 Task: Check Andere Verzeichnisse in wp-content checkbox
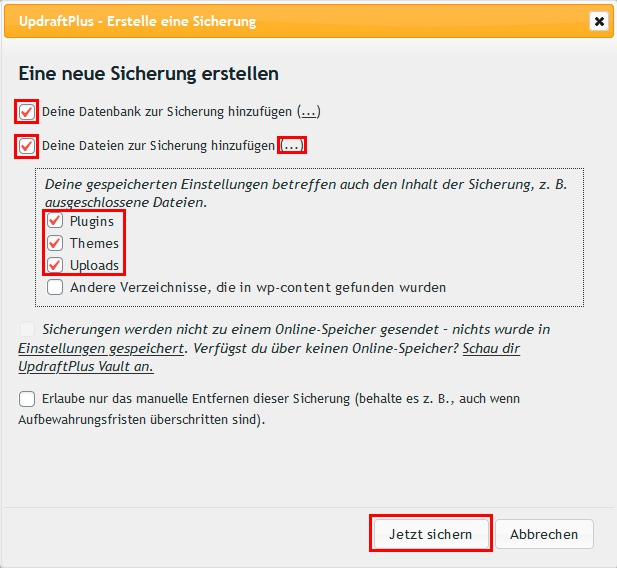(x=55, y=287)
